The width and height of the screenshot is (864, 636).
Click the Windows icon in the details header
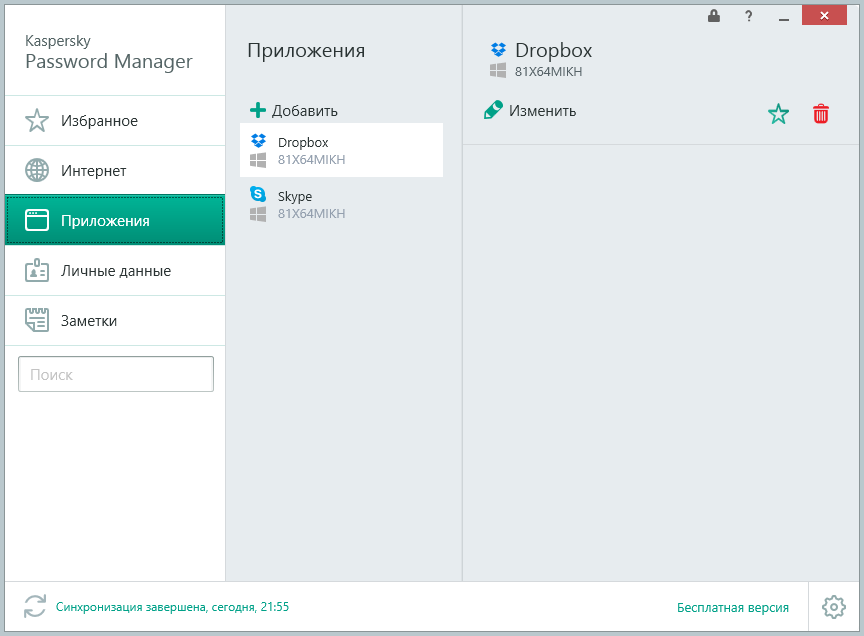pyautogui.click(x=498, y=71)
